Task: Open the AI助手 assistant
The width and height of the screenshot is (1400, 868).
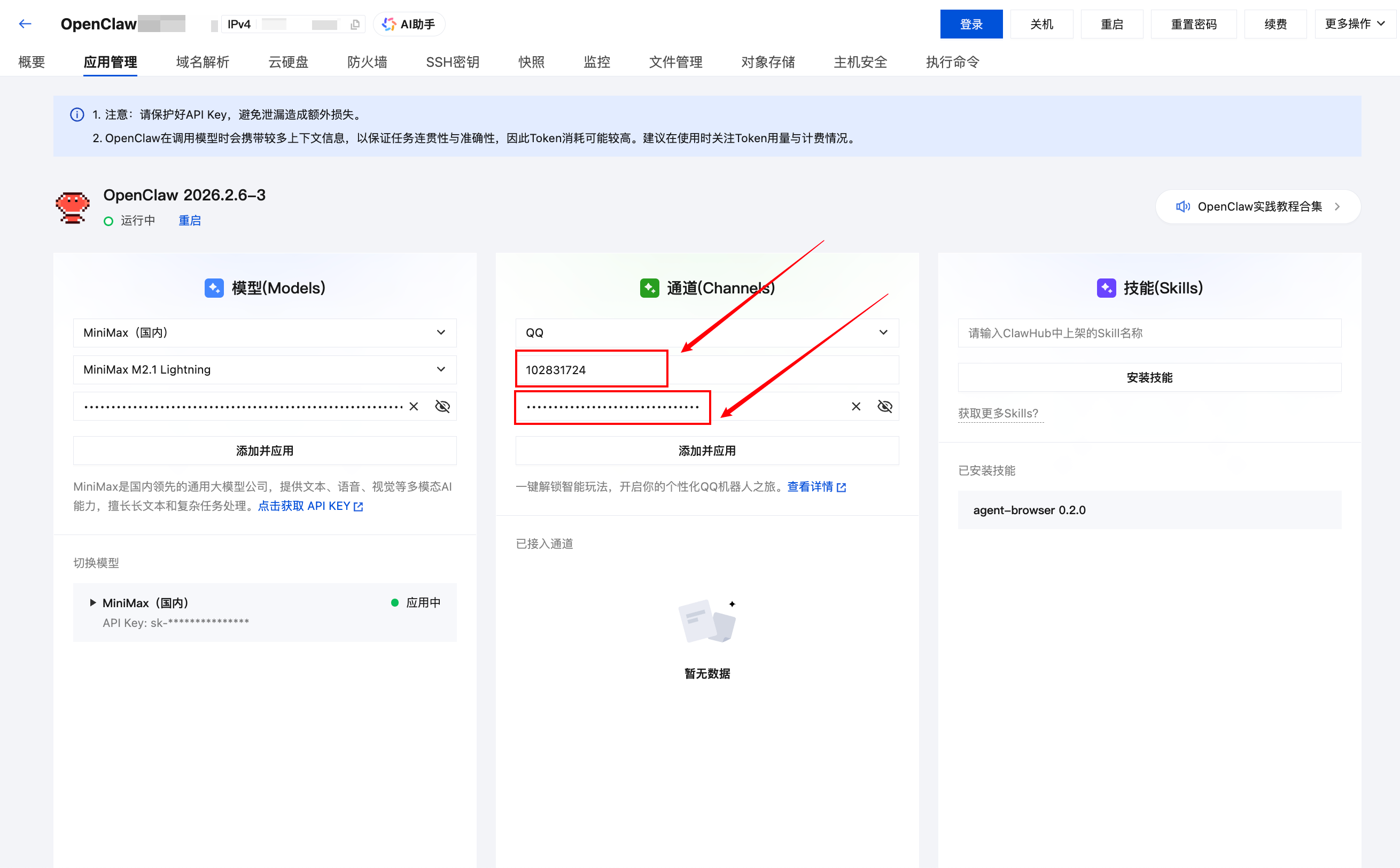Action: click(x=409, y=24)
